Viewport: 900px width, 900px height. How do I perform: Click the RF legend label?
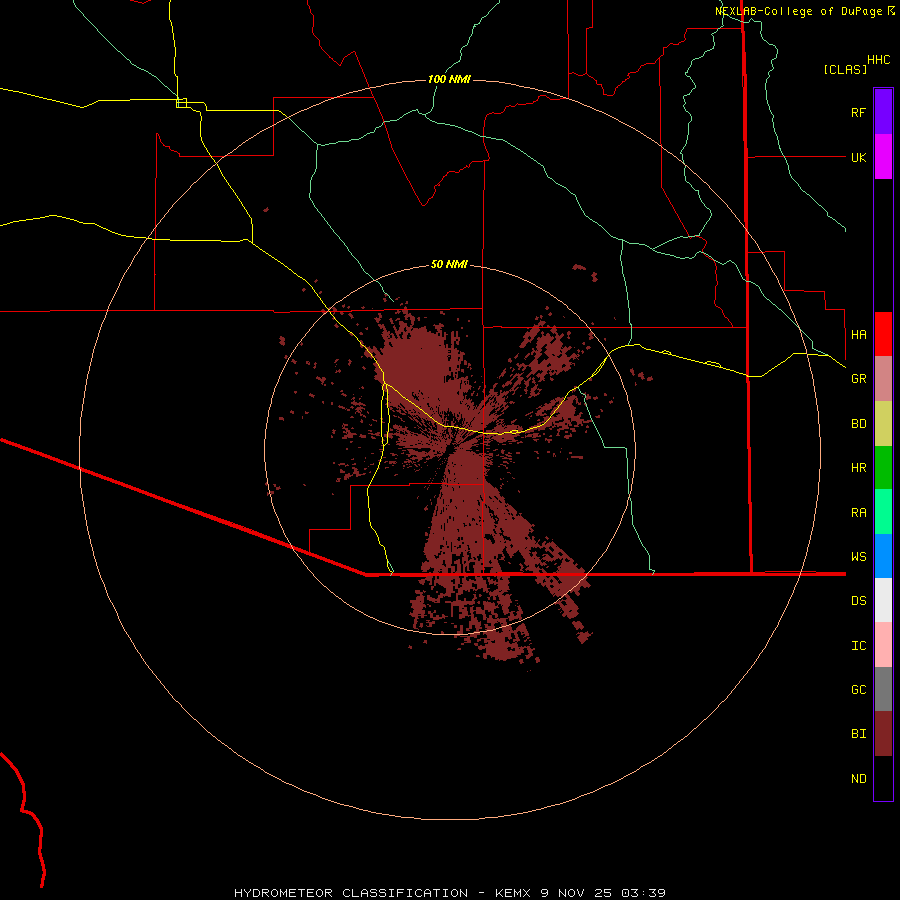[x=858, y=112]
